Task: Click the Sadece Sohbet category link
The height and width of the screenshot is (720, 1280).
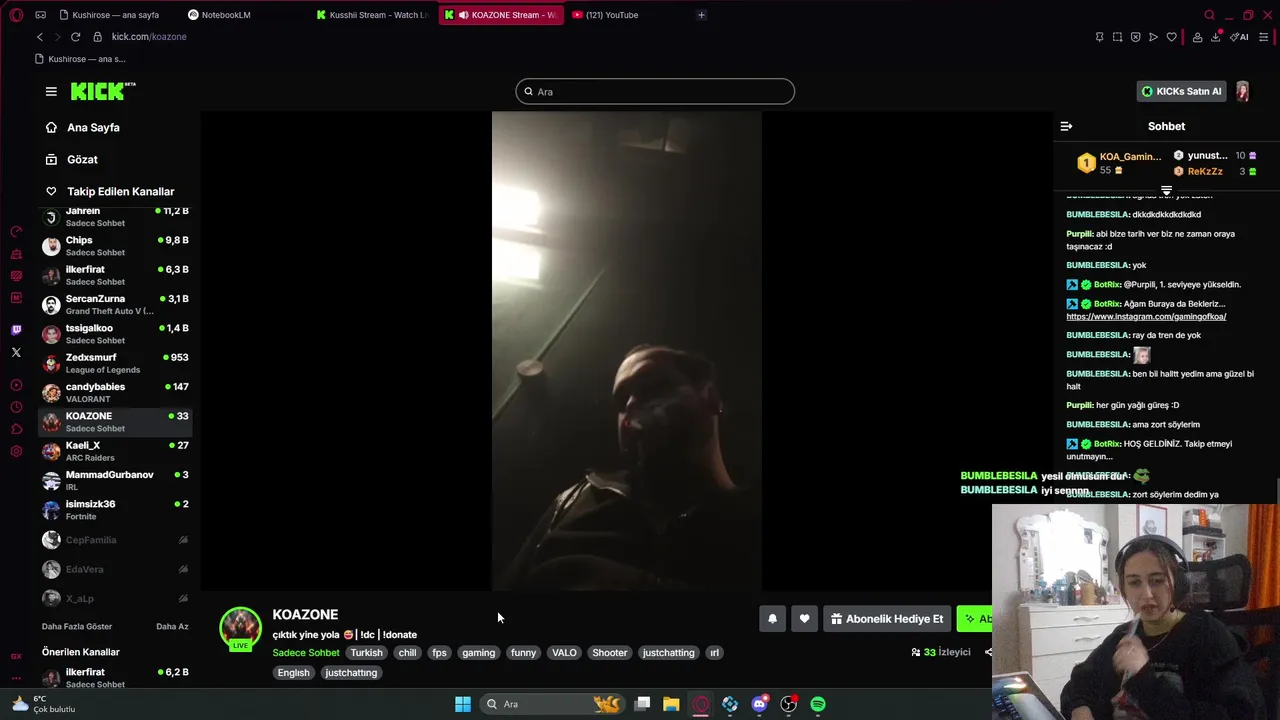Action: pos(306,653)
